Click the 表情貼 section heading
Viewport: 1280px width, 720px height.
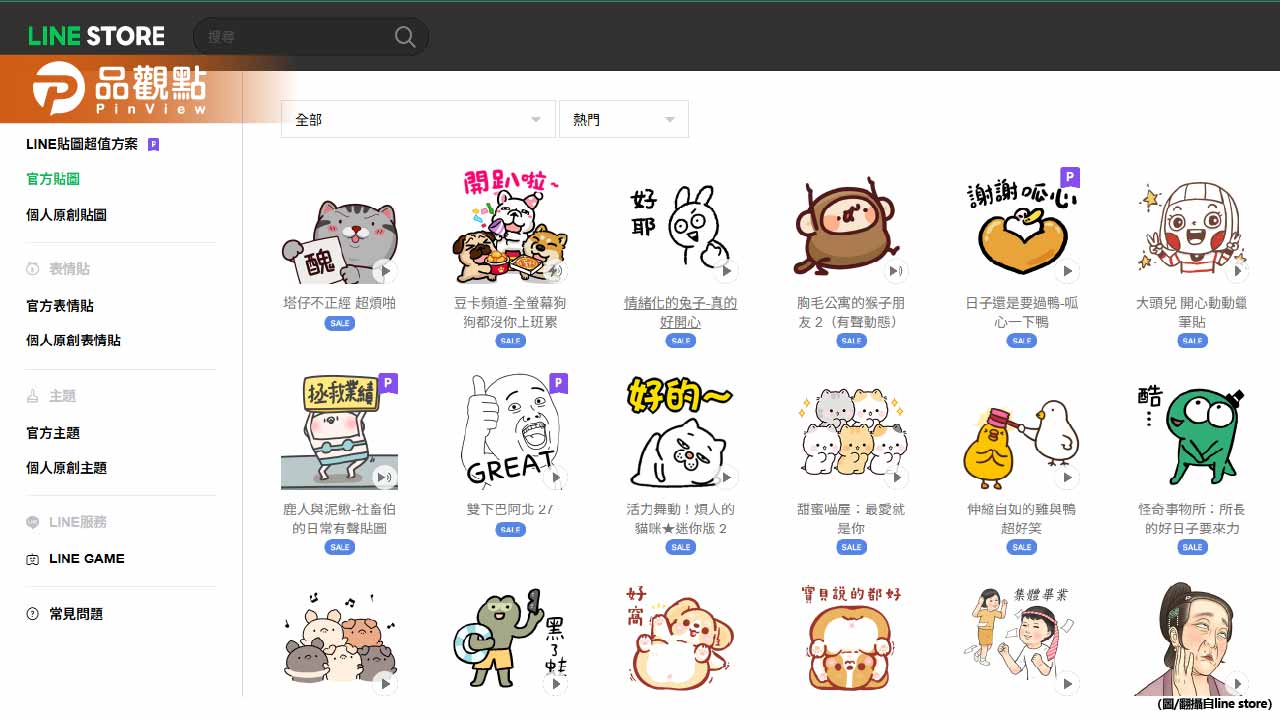(70, 269)
